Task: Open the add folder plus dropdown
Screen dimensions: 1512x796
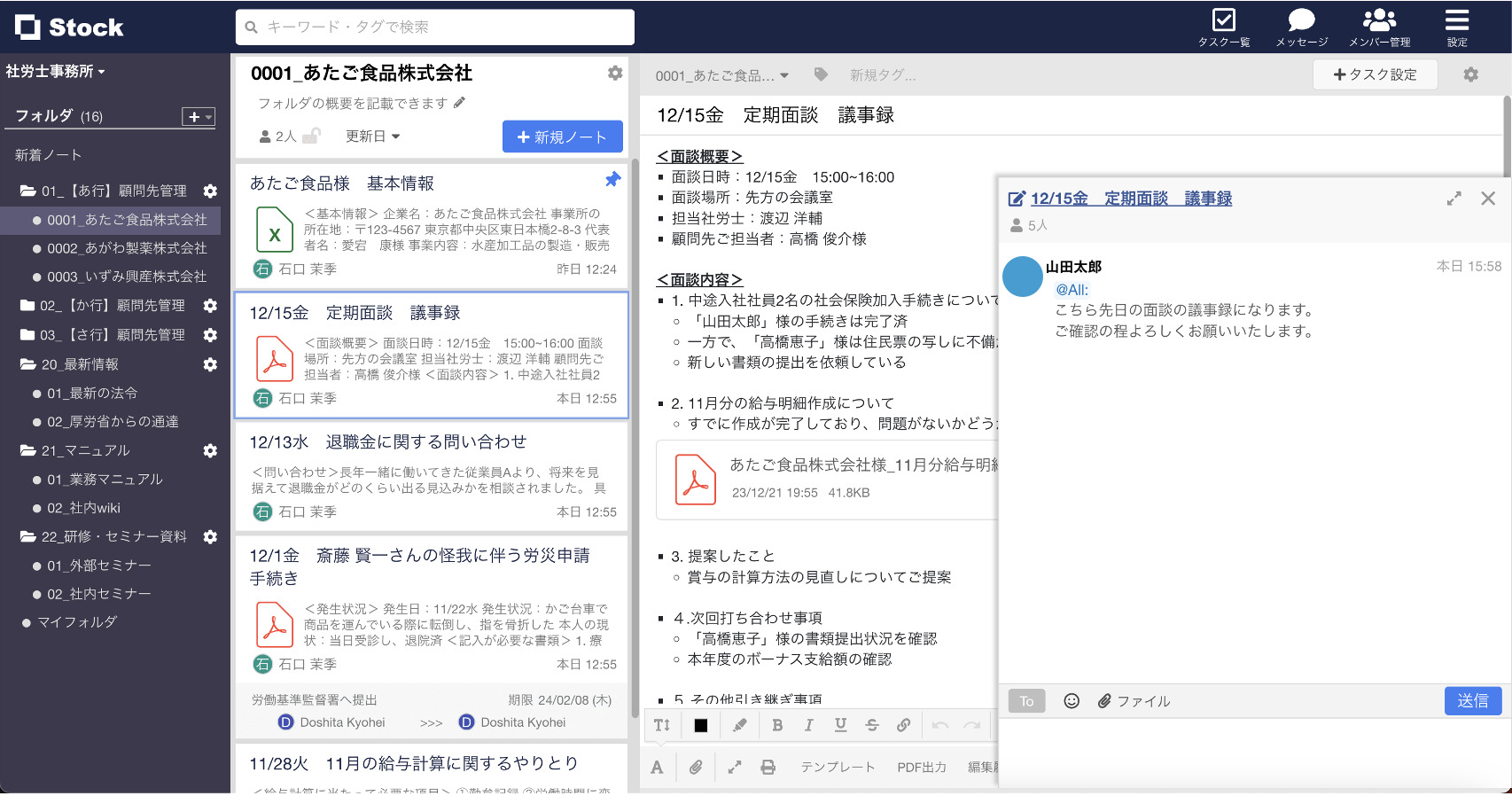Action: click(199, 117)
